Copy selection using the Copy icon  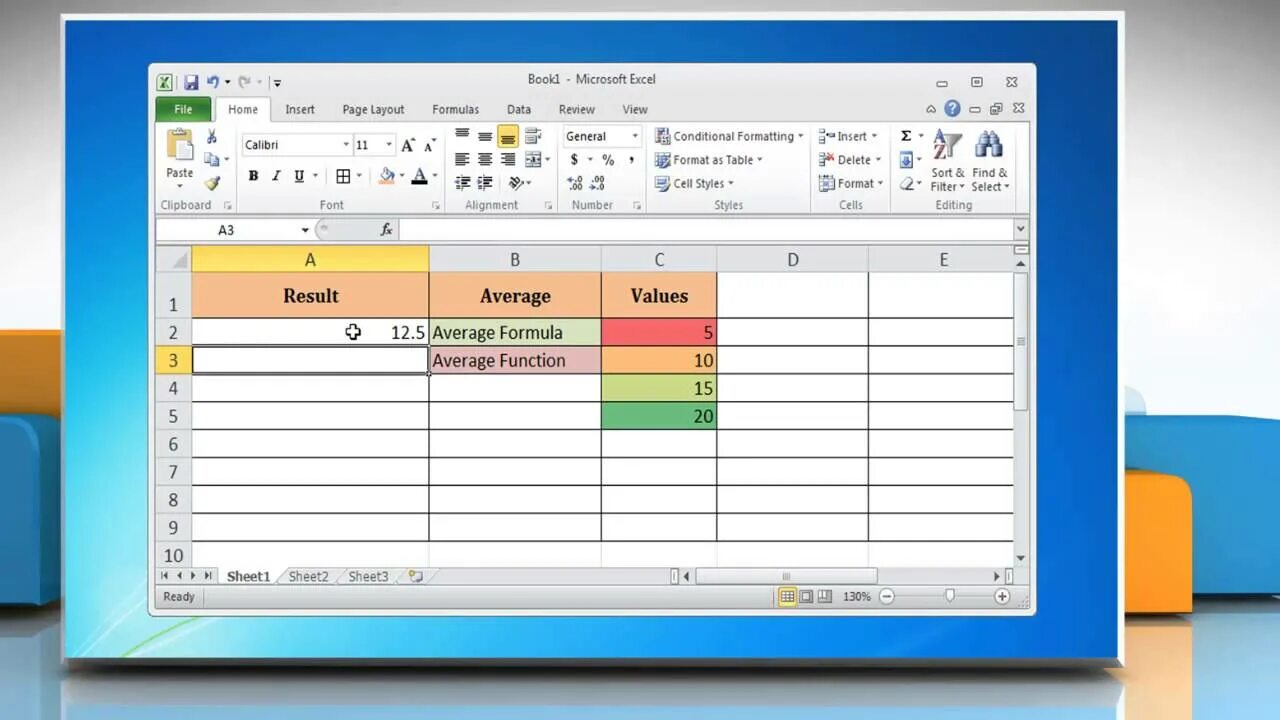[212, 160]
